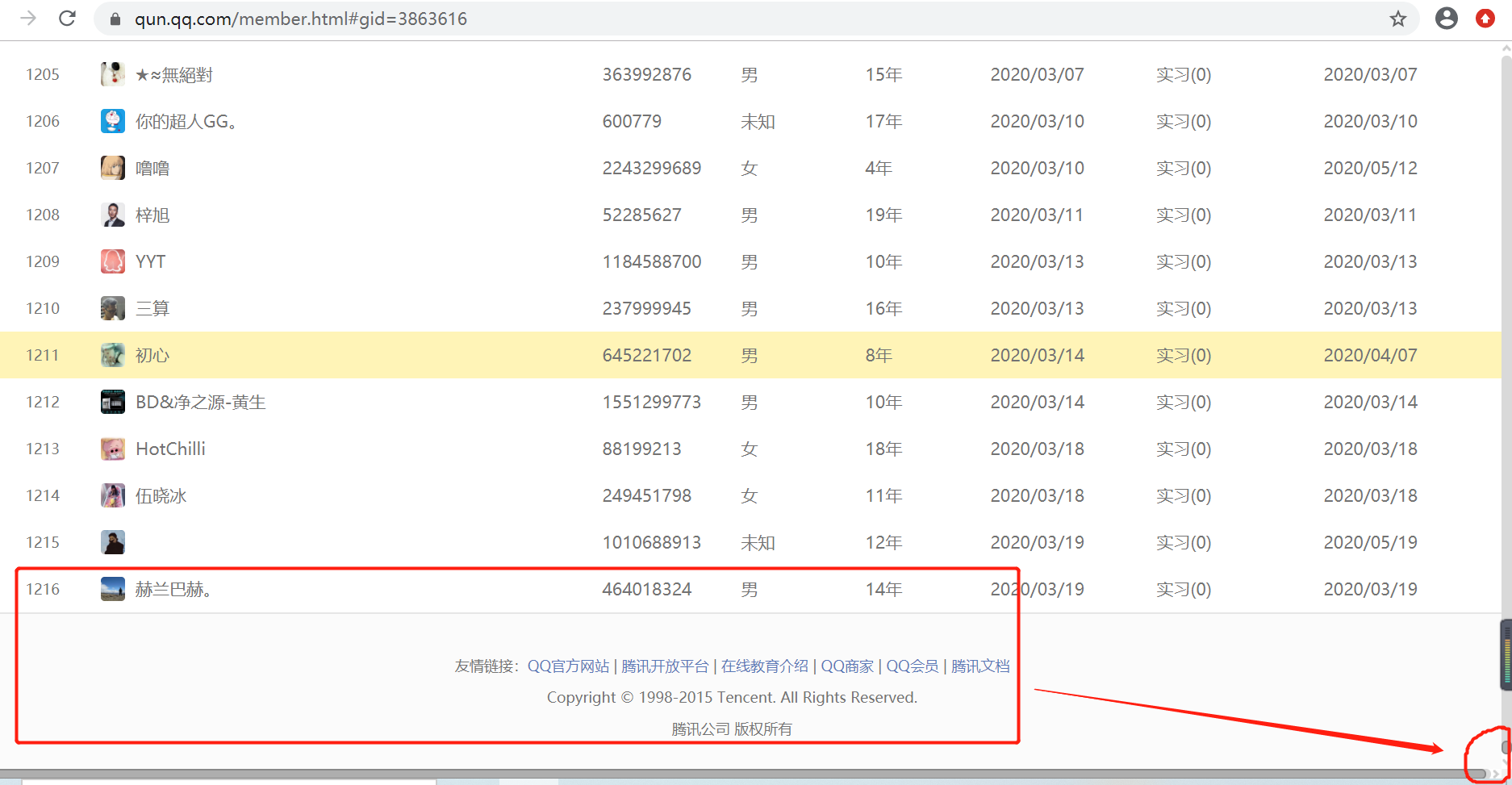Screen dimensions: 1512x785
Task: Click avatar of member YYT
Action: pos(112,261)
